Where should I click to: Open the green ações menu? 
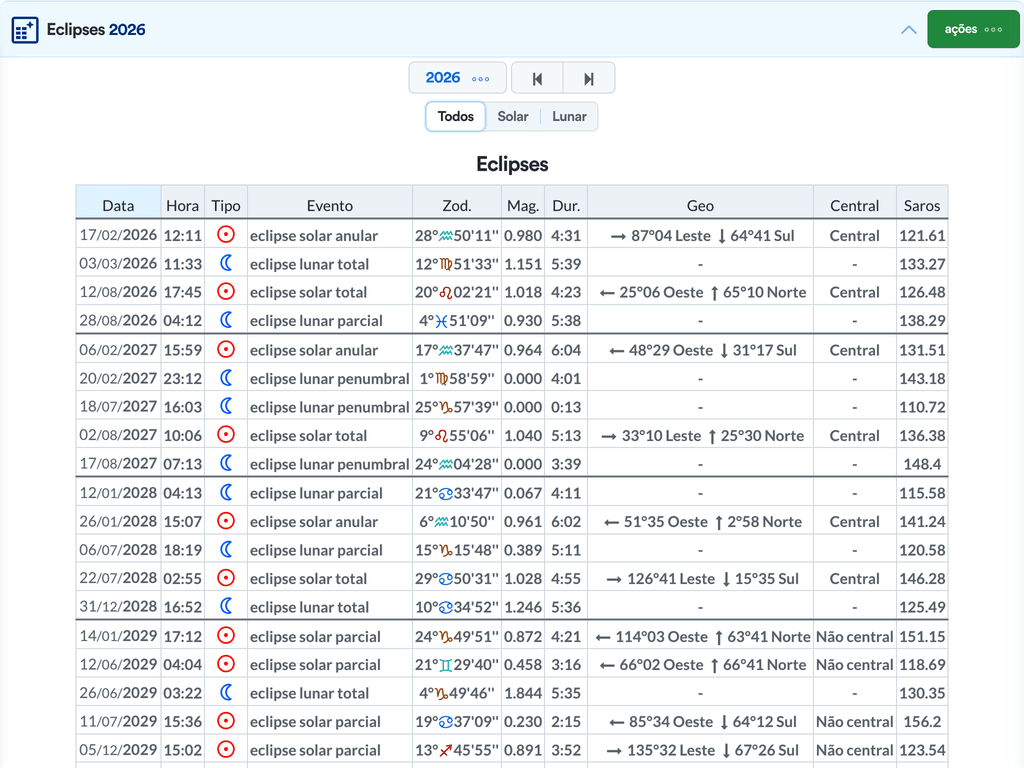pos(973,29)
